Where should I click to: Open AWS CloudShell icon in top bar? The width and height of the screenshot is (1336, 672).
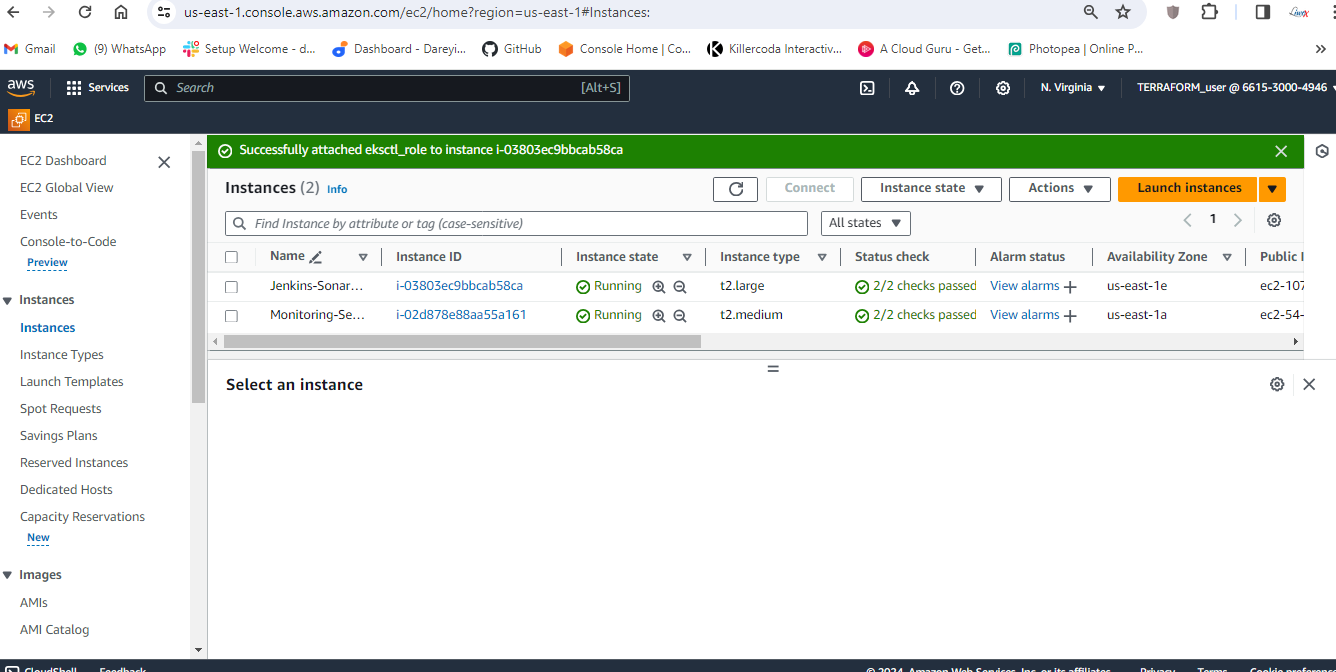click(867, 88)
